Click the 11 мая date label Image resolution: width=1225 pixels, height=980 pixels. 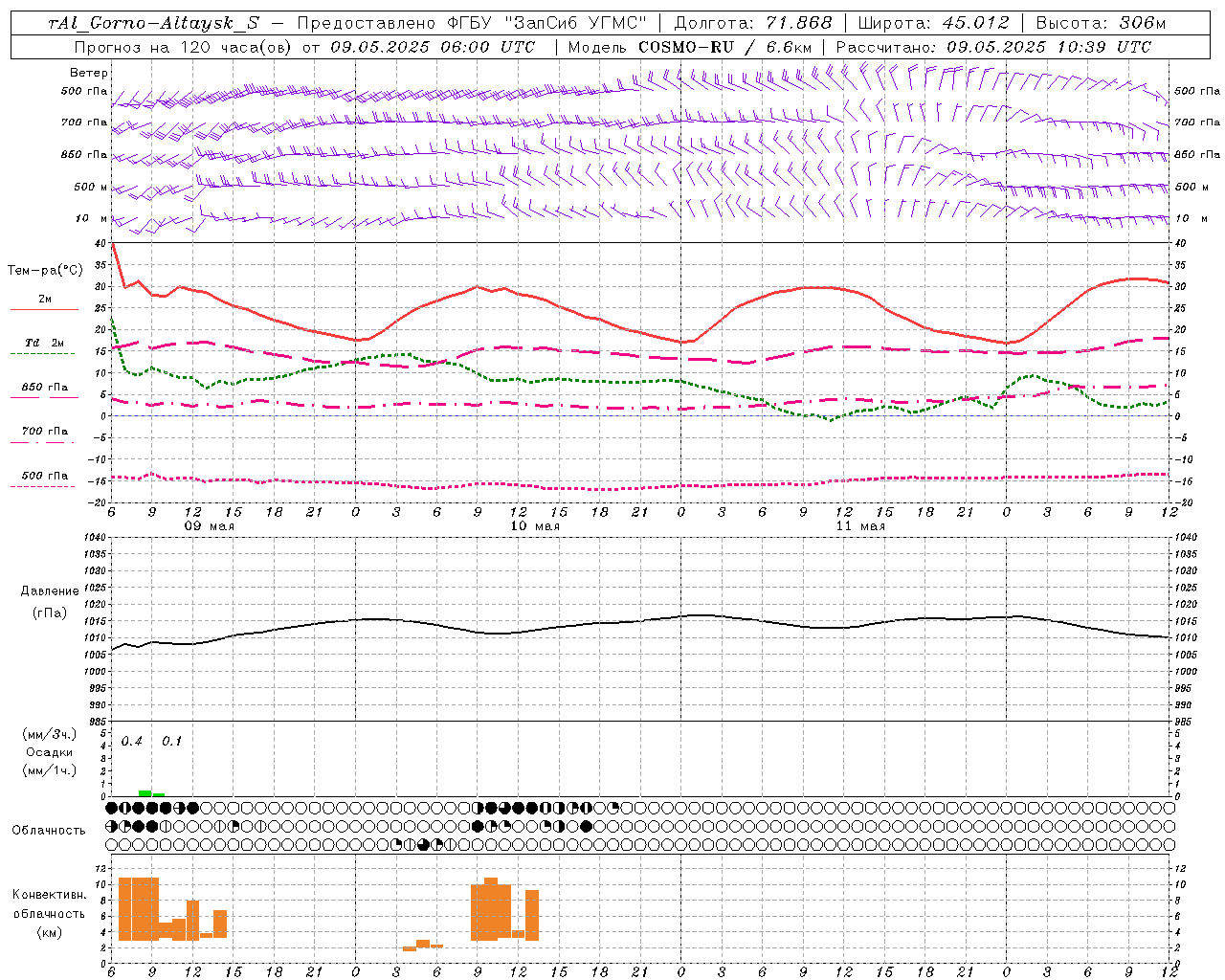click(860, 526)
